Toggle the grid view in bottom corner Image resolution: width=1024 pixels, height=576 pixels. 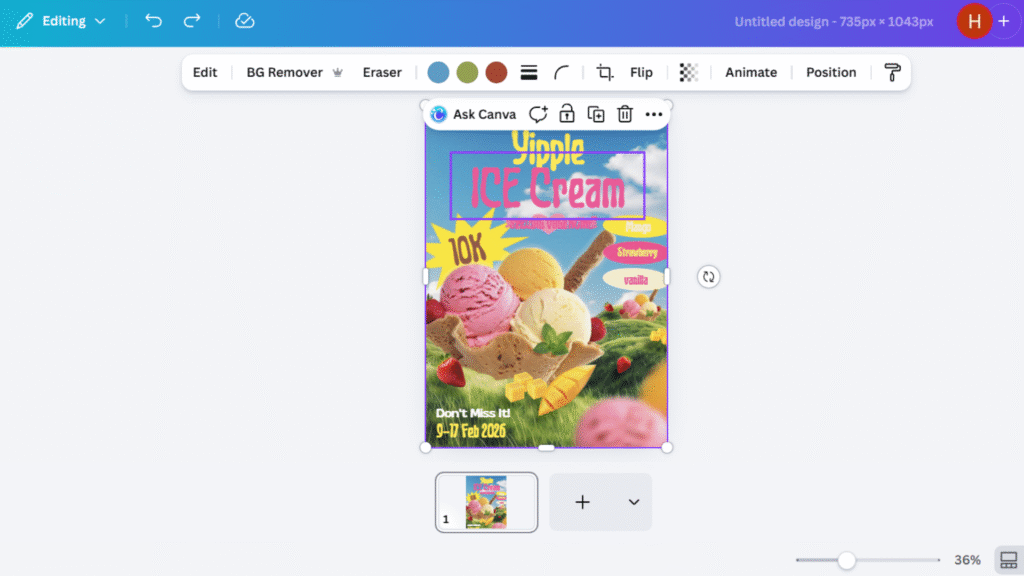tap(1008, 560)
